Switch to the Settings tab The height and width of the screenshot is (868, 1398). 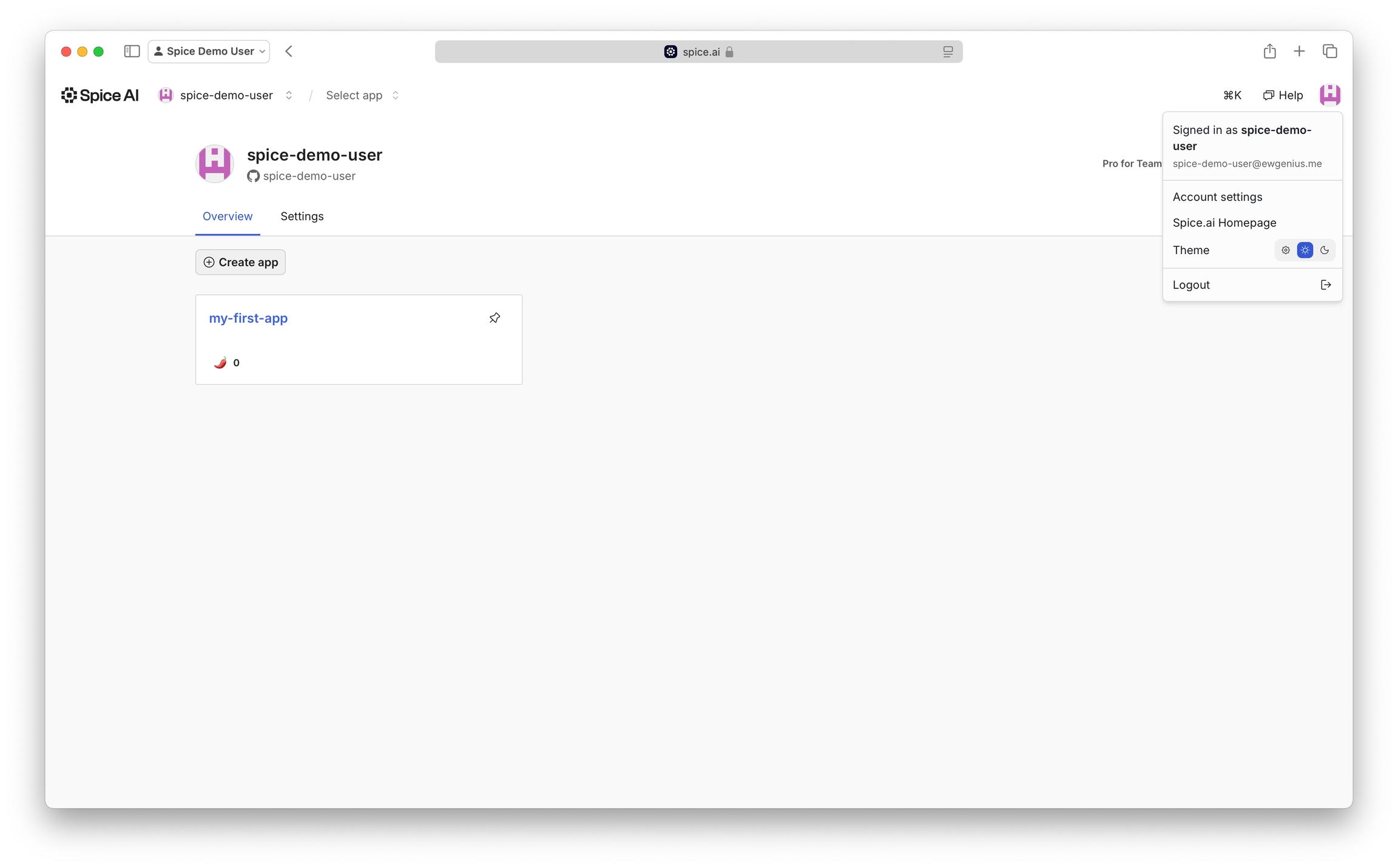coord(302,217)
